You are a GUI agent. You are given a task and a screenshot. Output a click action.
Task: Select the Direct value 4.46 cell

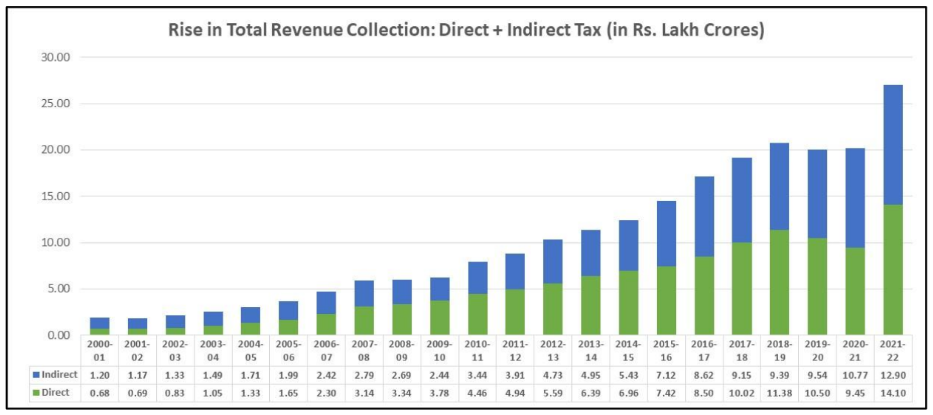click(x=477, y=393)
